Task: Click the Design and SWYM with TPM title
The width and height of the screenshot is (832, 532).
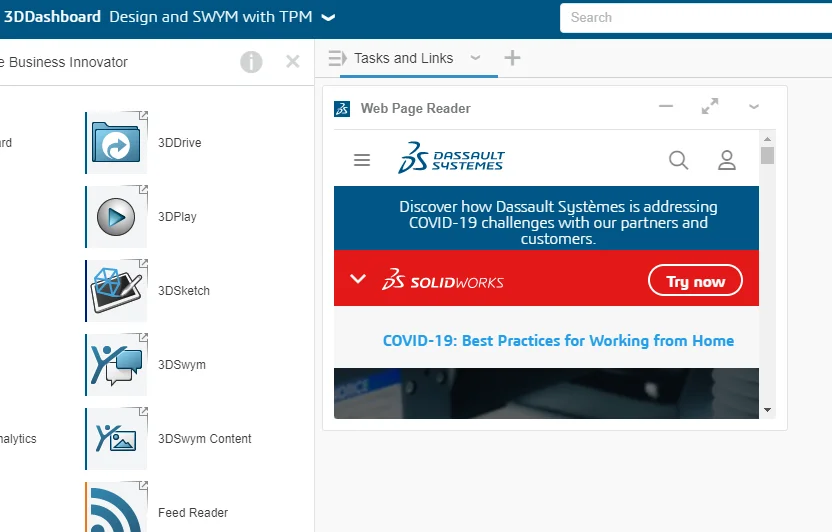Action: coord(211,17)
